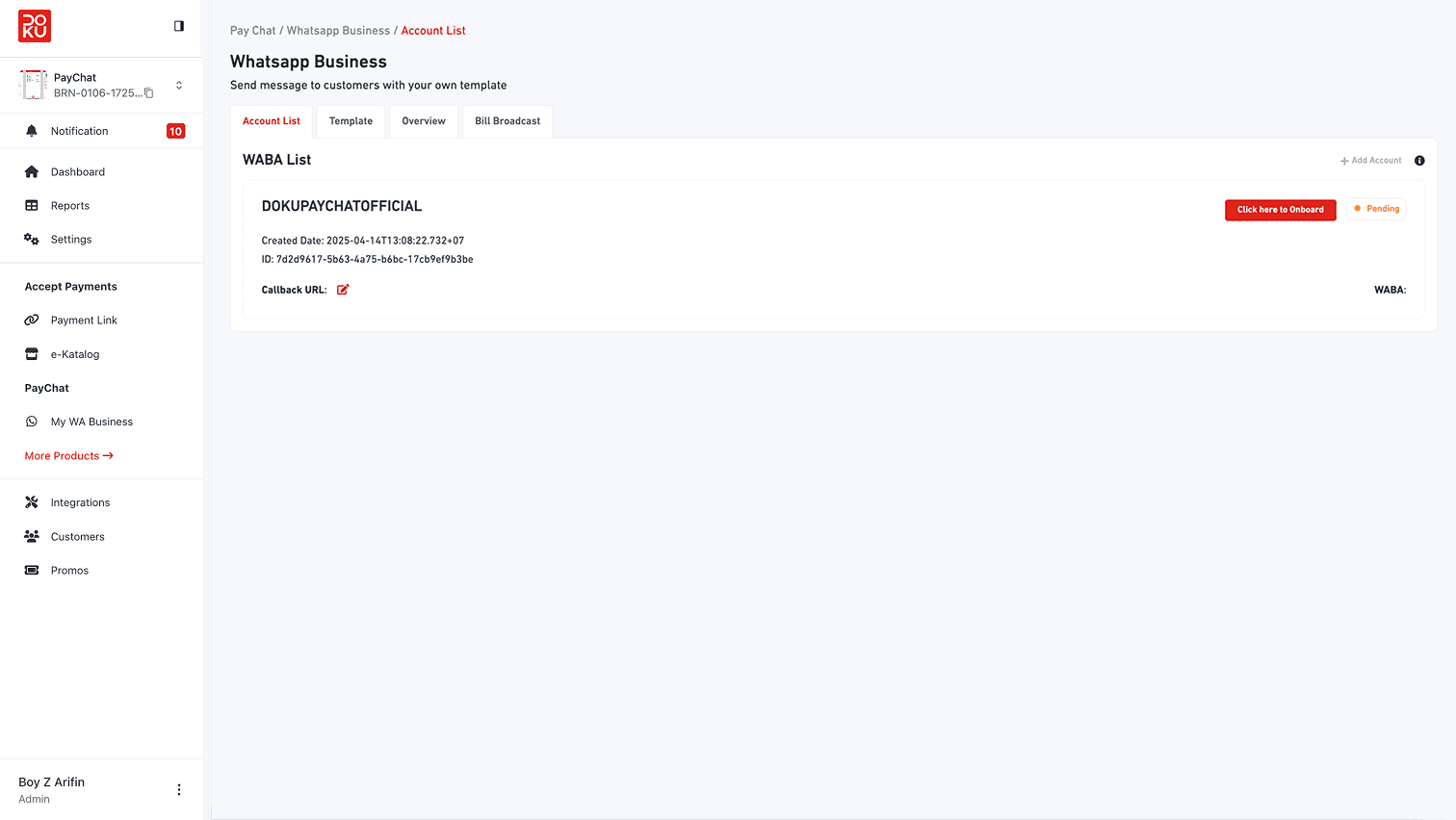Navigate to Settings
Image resolution: width=1456 pixels, height=820 pixels.
point(71,240)
